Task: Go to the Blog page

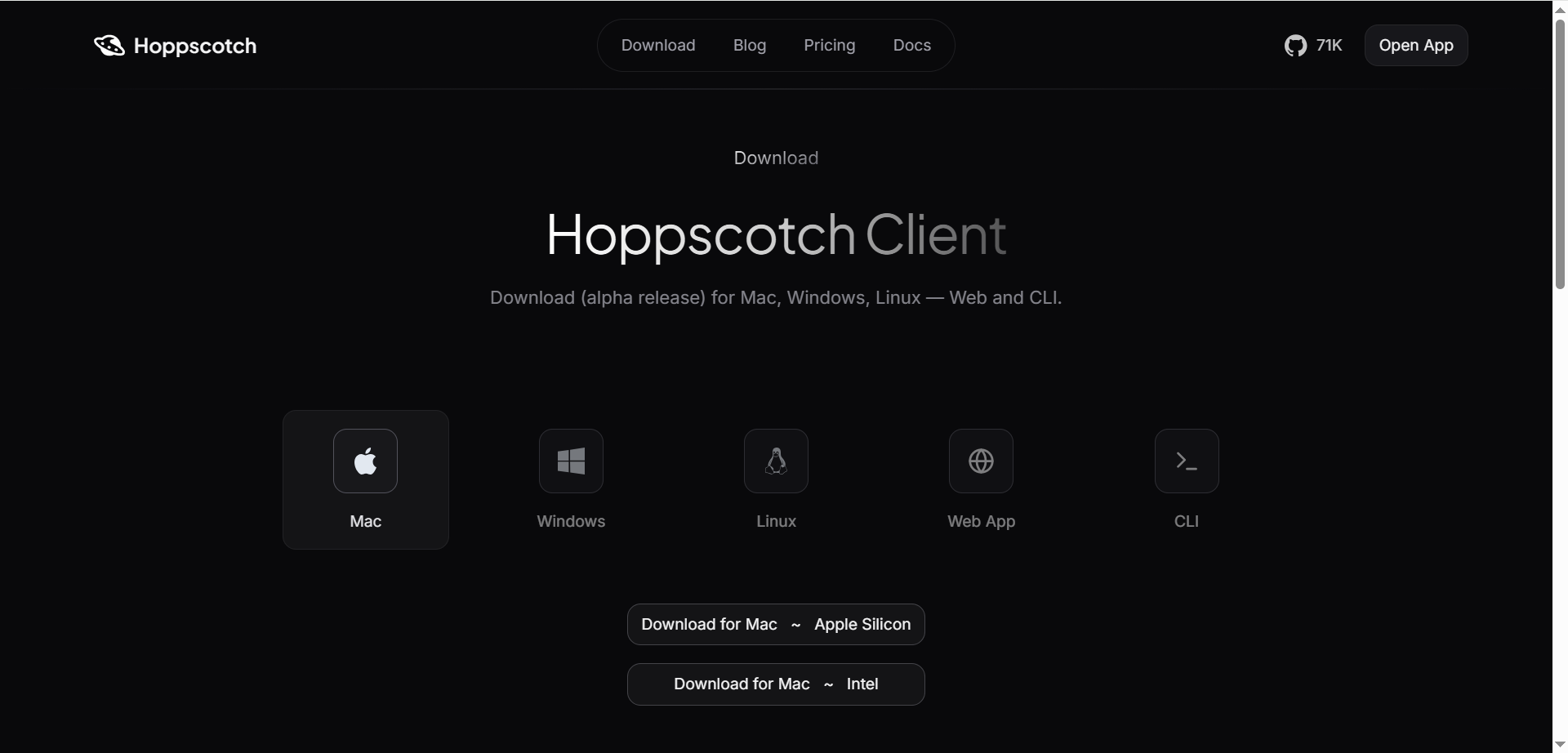Action: point(750,45)
